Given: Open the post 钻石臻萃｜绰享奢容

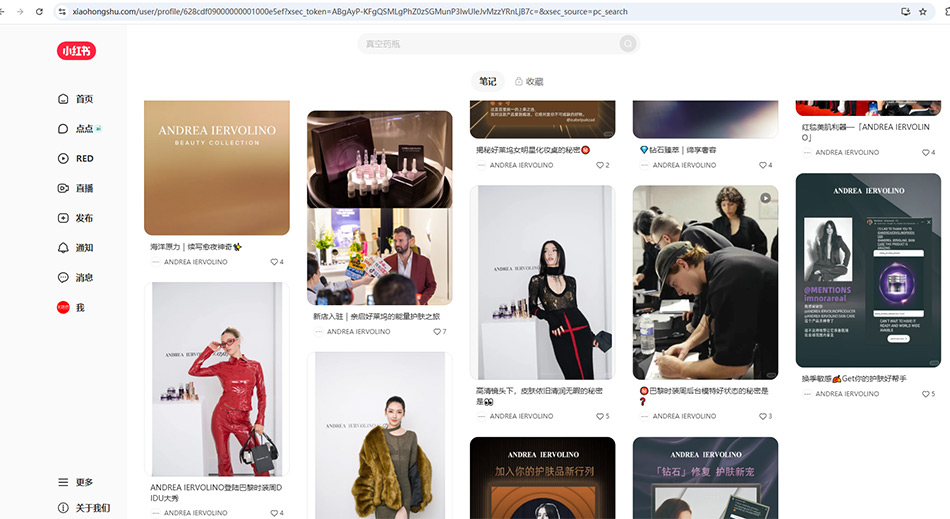Looking at the screenshot, I should pyautogui.click(x=678, y=150).
